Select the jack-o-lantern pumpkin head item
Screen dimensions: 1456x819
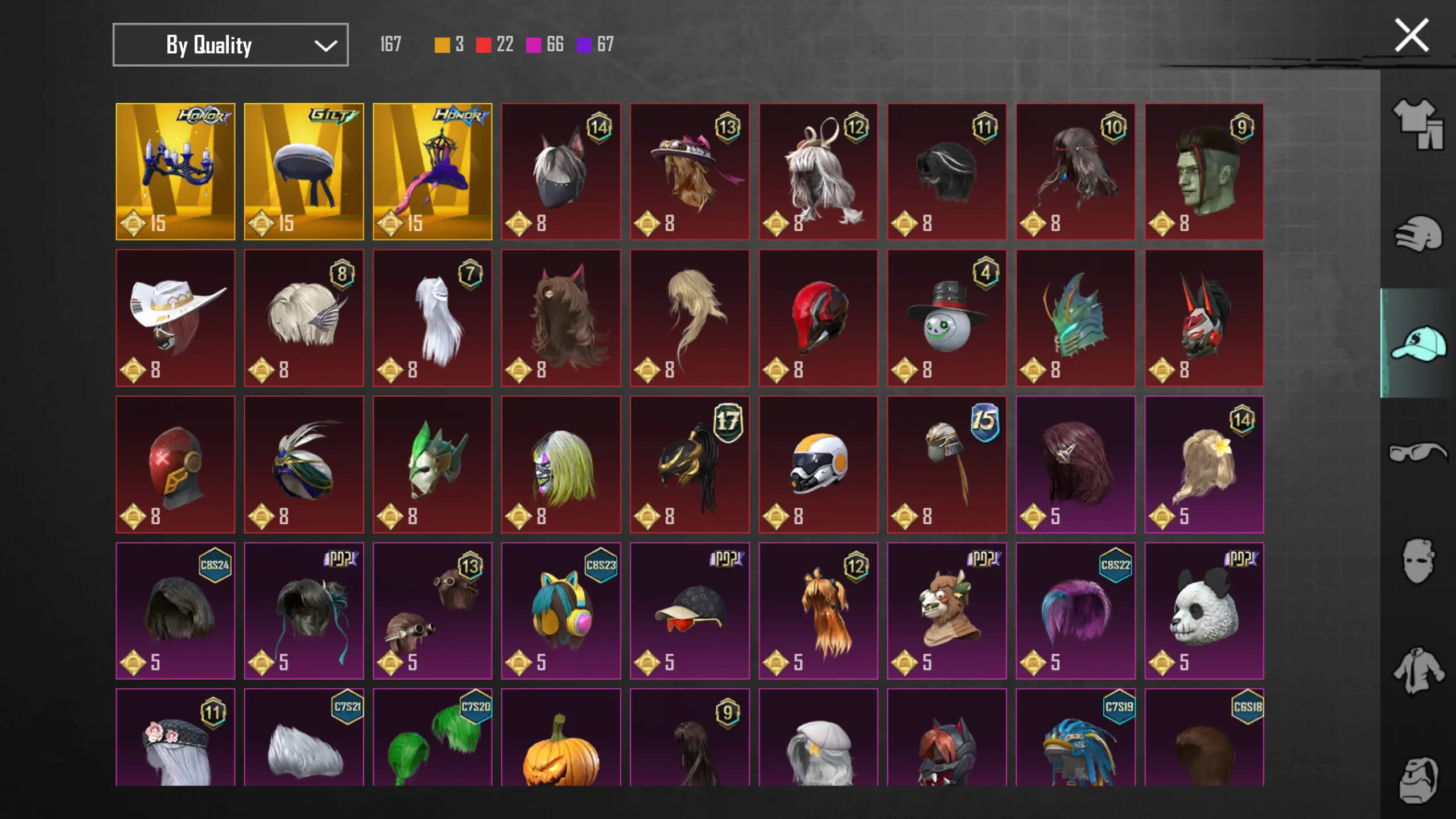pos(560,738)
